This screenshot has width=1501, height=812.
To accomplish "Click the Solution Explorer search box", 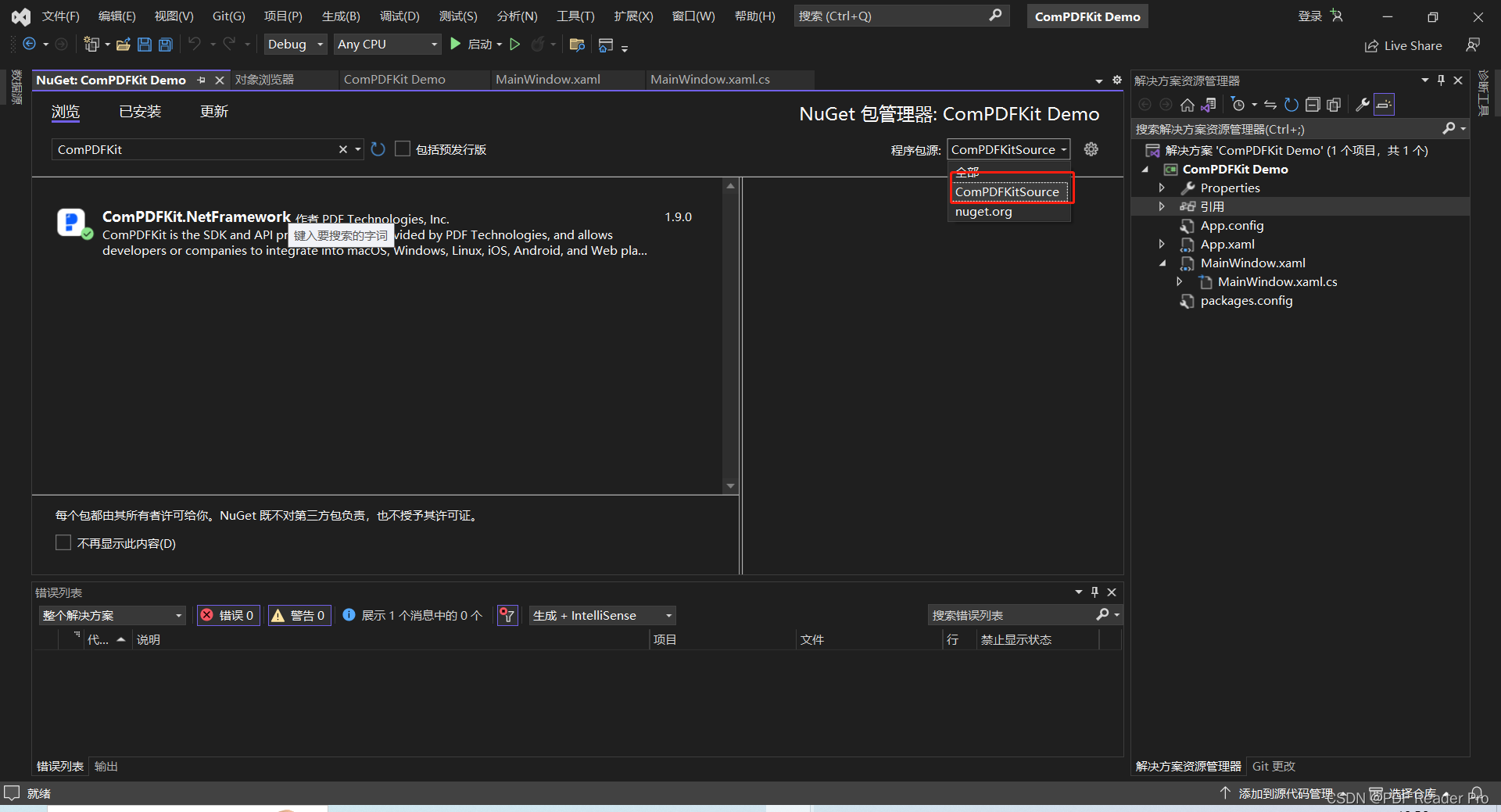I will point(1288,129).
